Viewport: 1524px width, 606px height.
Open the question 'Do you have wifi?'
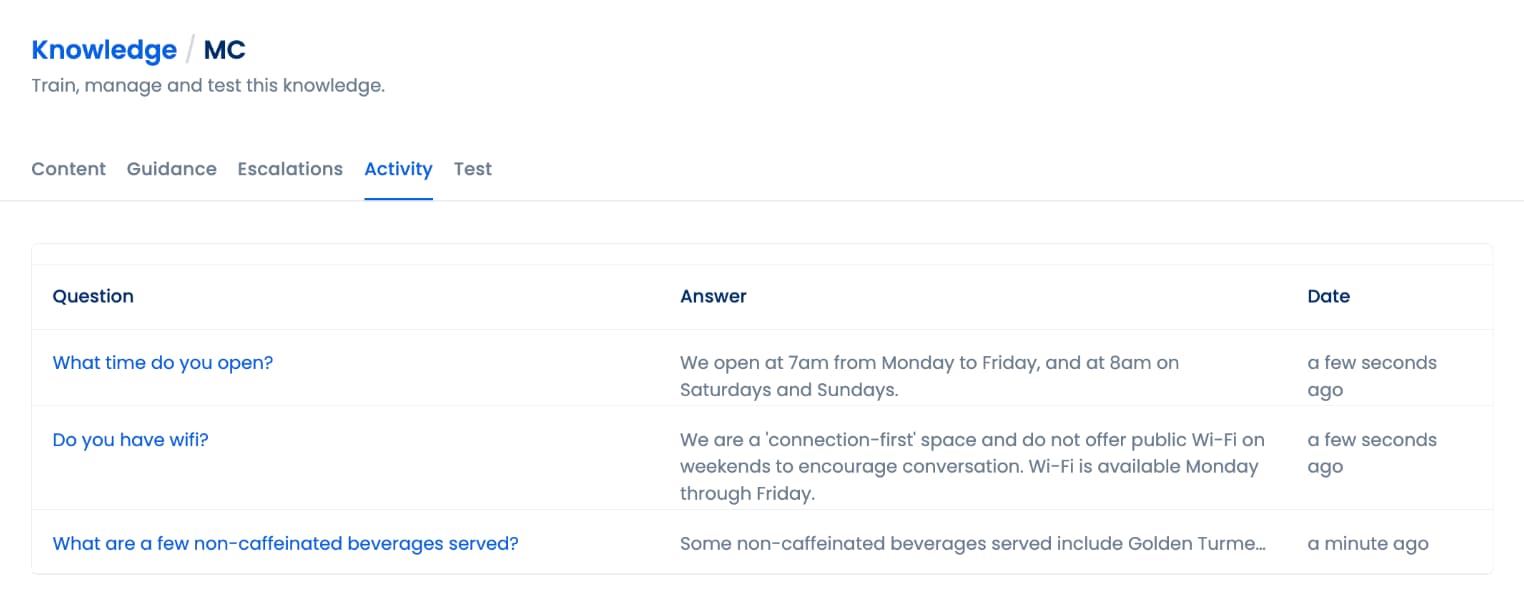click(130, 439)
